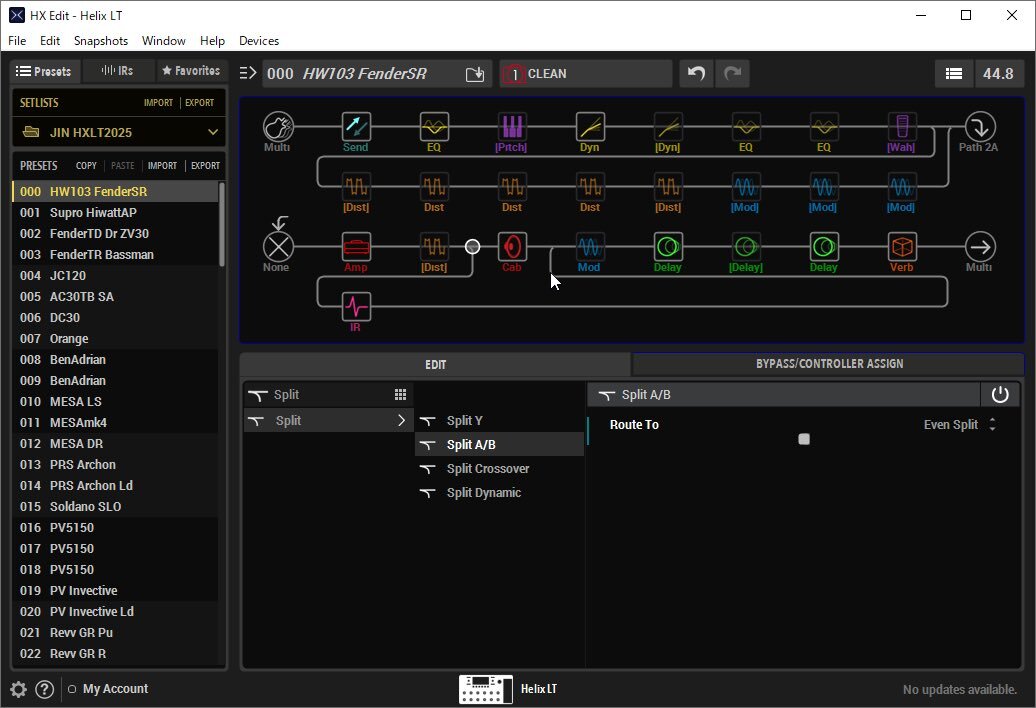Open the save preset icon
Image resolution: width=1036 pixels, height=708 pixels.
pos(475,74)
